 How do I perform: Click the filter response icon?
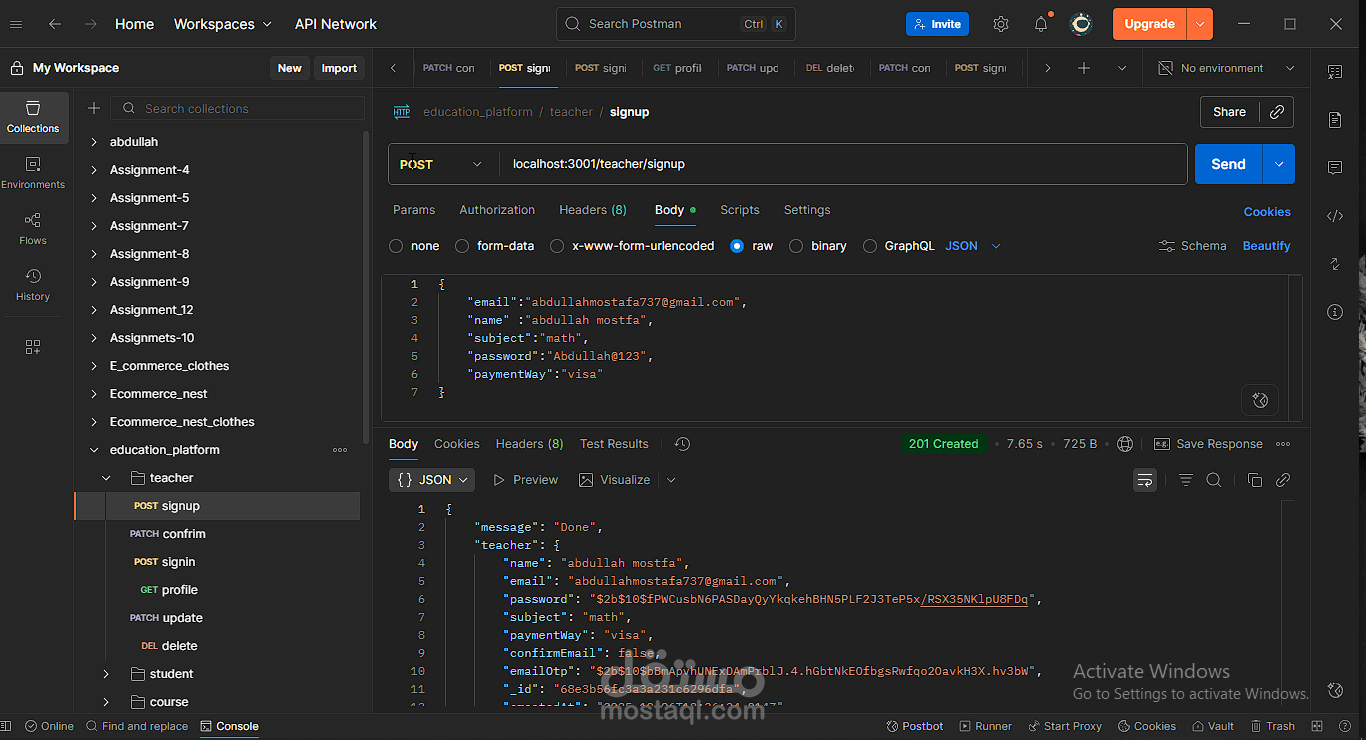click(x=1186, y=480)
